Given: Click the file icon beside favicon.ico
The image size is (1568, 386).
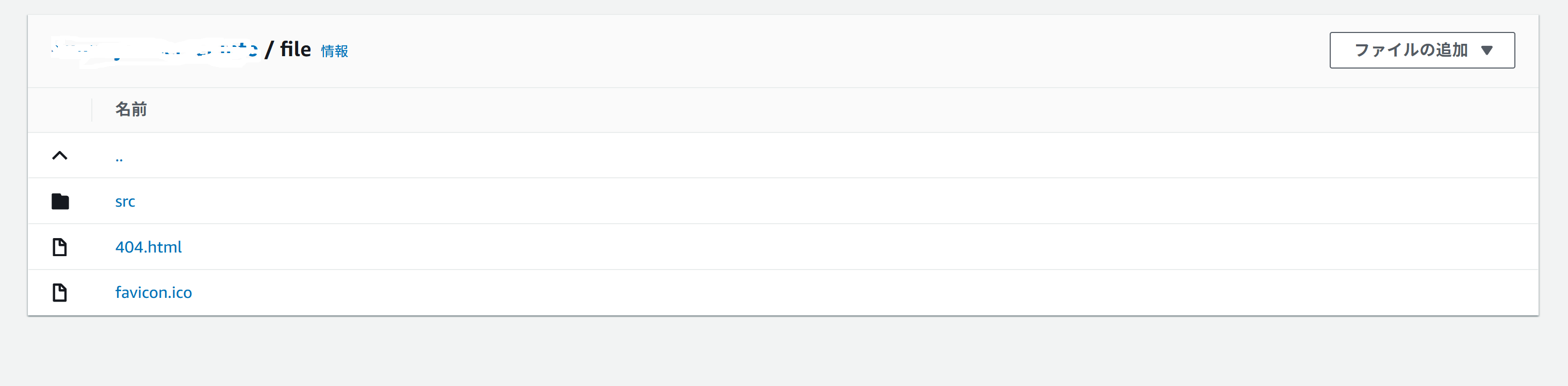Looking at the screenshot, I should pos(60,292).
